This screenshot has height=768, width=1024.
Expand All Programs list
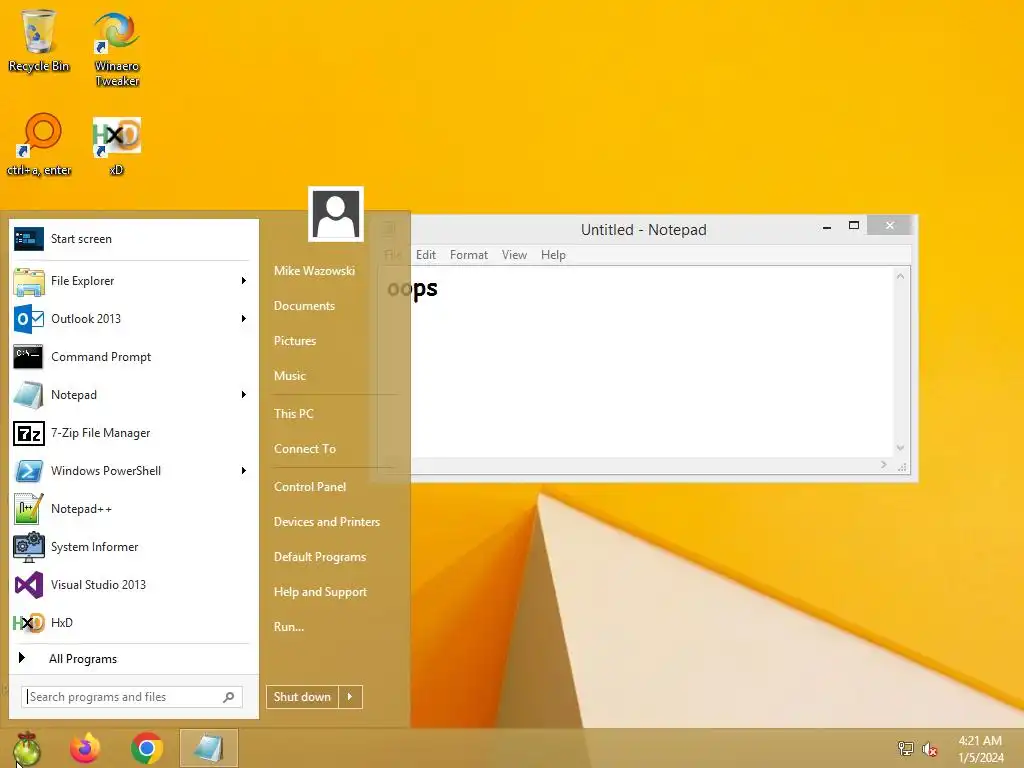131,659
